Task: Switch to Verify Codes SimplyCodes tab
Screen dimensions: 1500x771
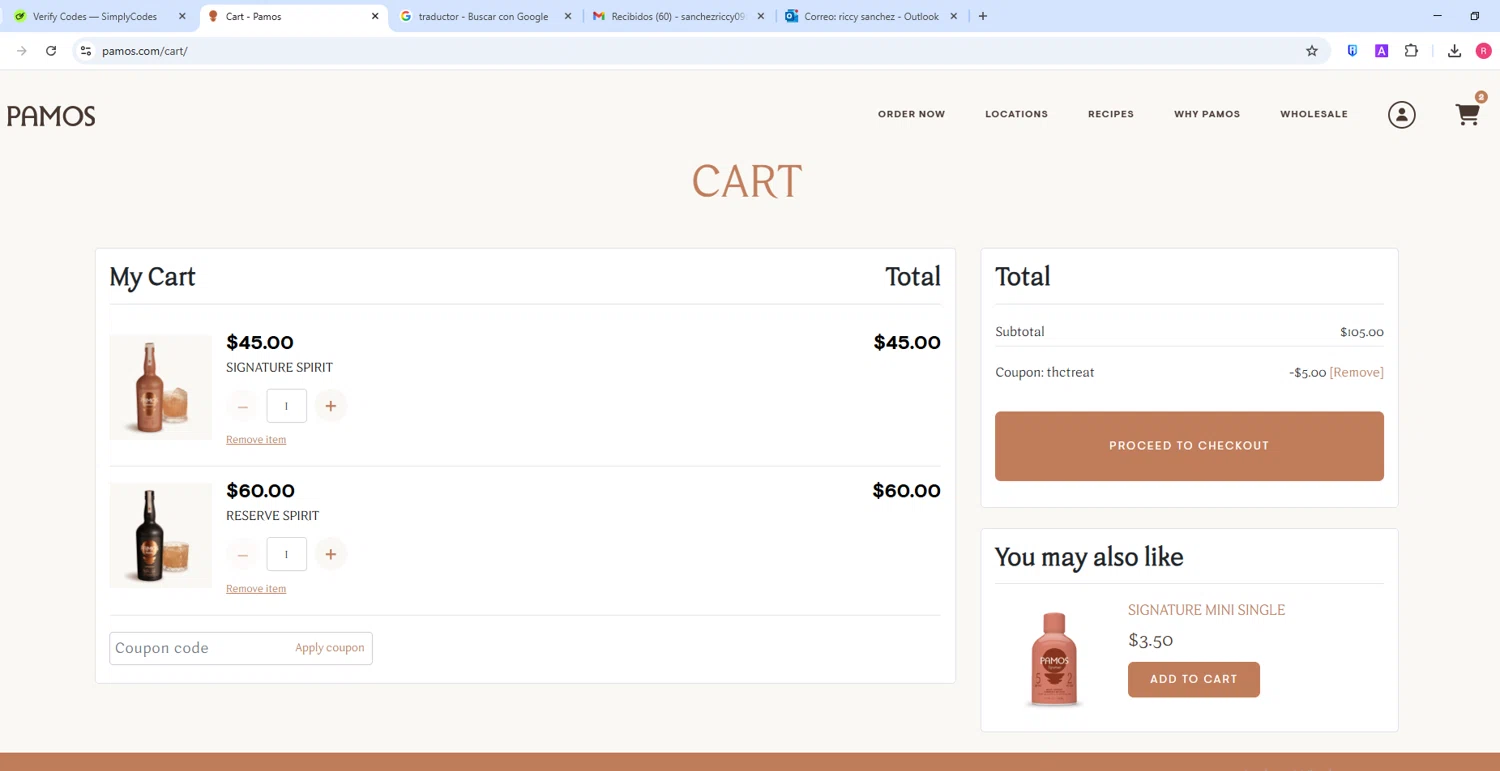Action: tap(97, 16)
